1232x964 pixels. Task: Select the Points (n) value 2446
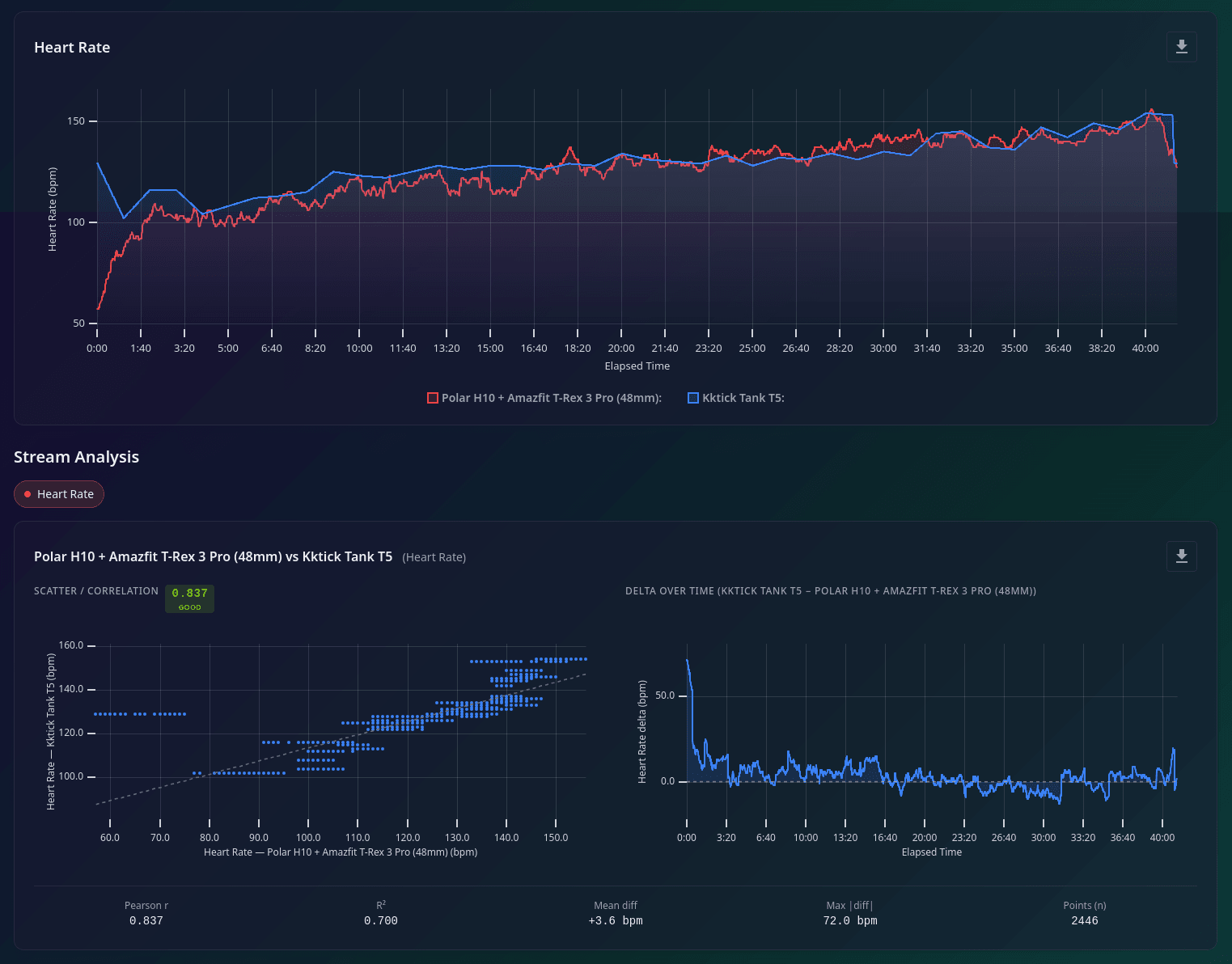[x=1085, y=920]
